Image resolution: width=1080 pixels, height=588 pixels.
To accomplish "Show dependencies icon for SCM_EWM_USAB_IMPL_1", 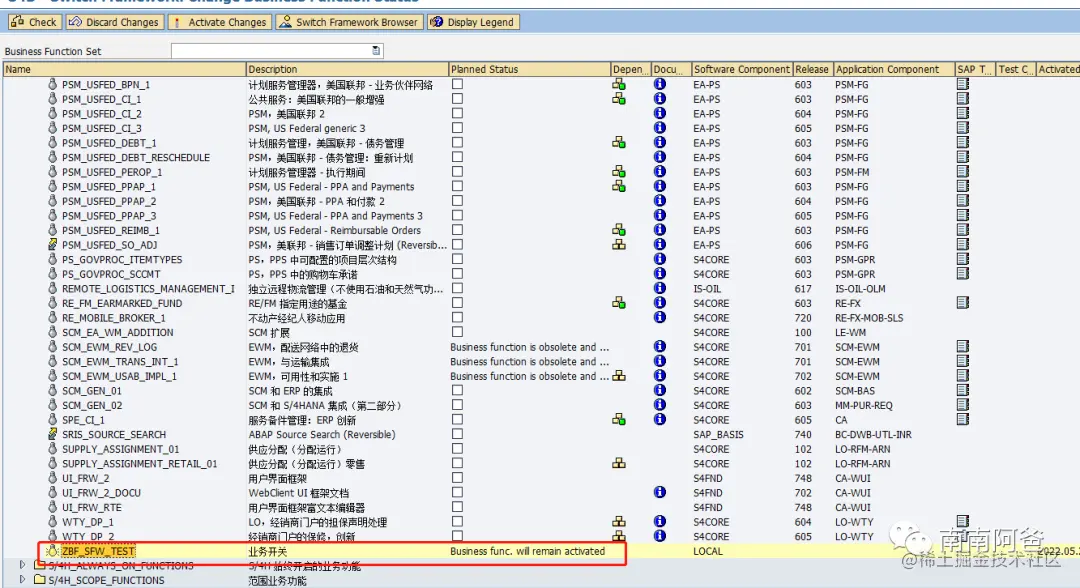I will coord(619,376).
